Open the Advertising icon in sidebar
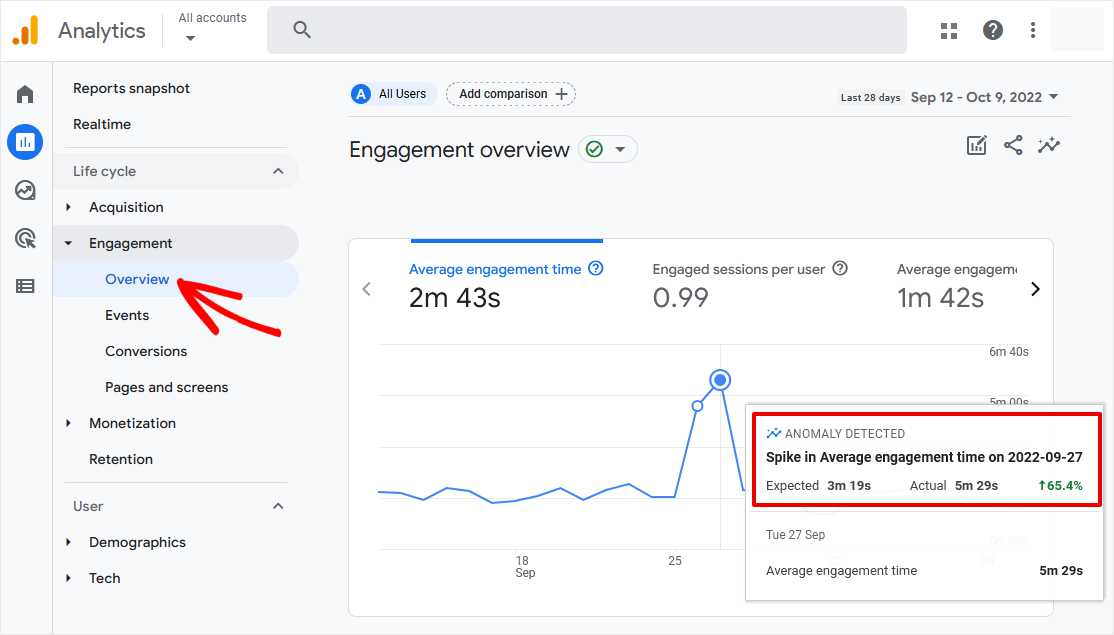 25,238
